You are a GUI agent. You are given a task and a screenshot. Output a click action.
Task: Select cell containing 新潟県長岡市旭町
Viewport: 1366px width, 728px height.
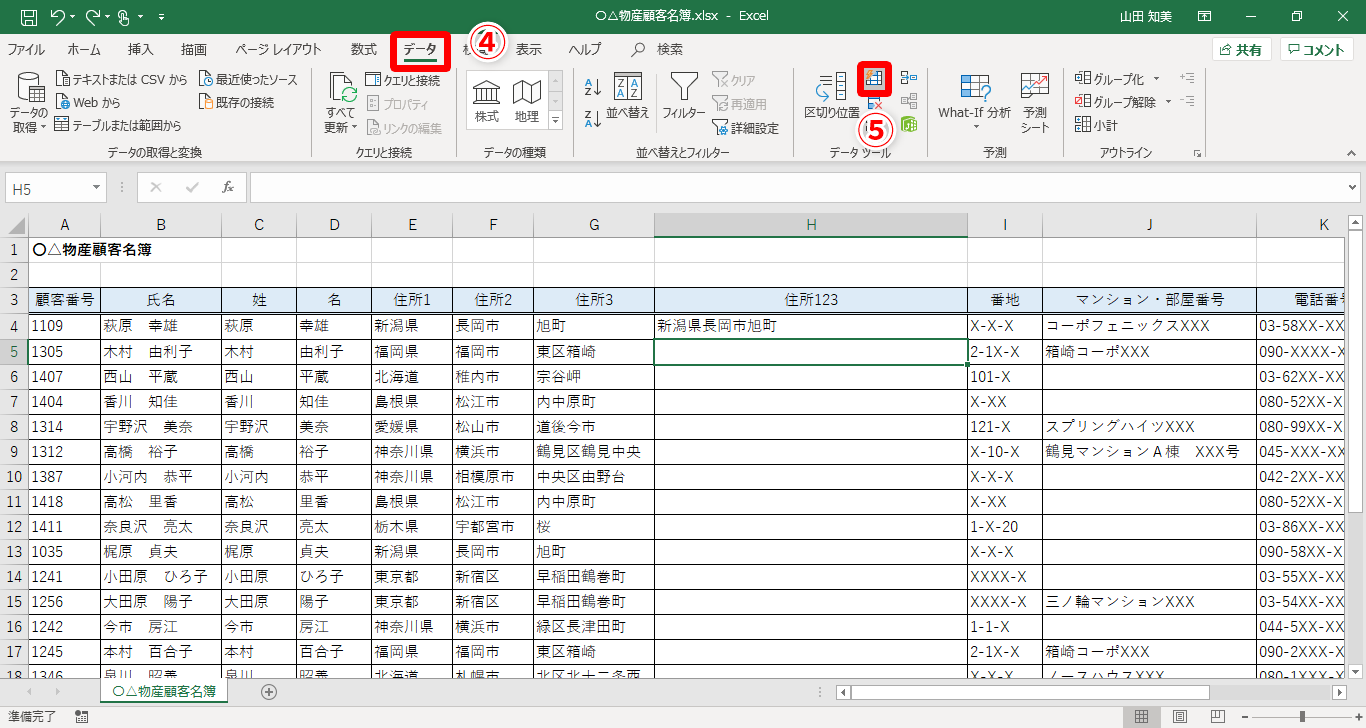(x=811, y=326)
